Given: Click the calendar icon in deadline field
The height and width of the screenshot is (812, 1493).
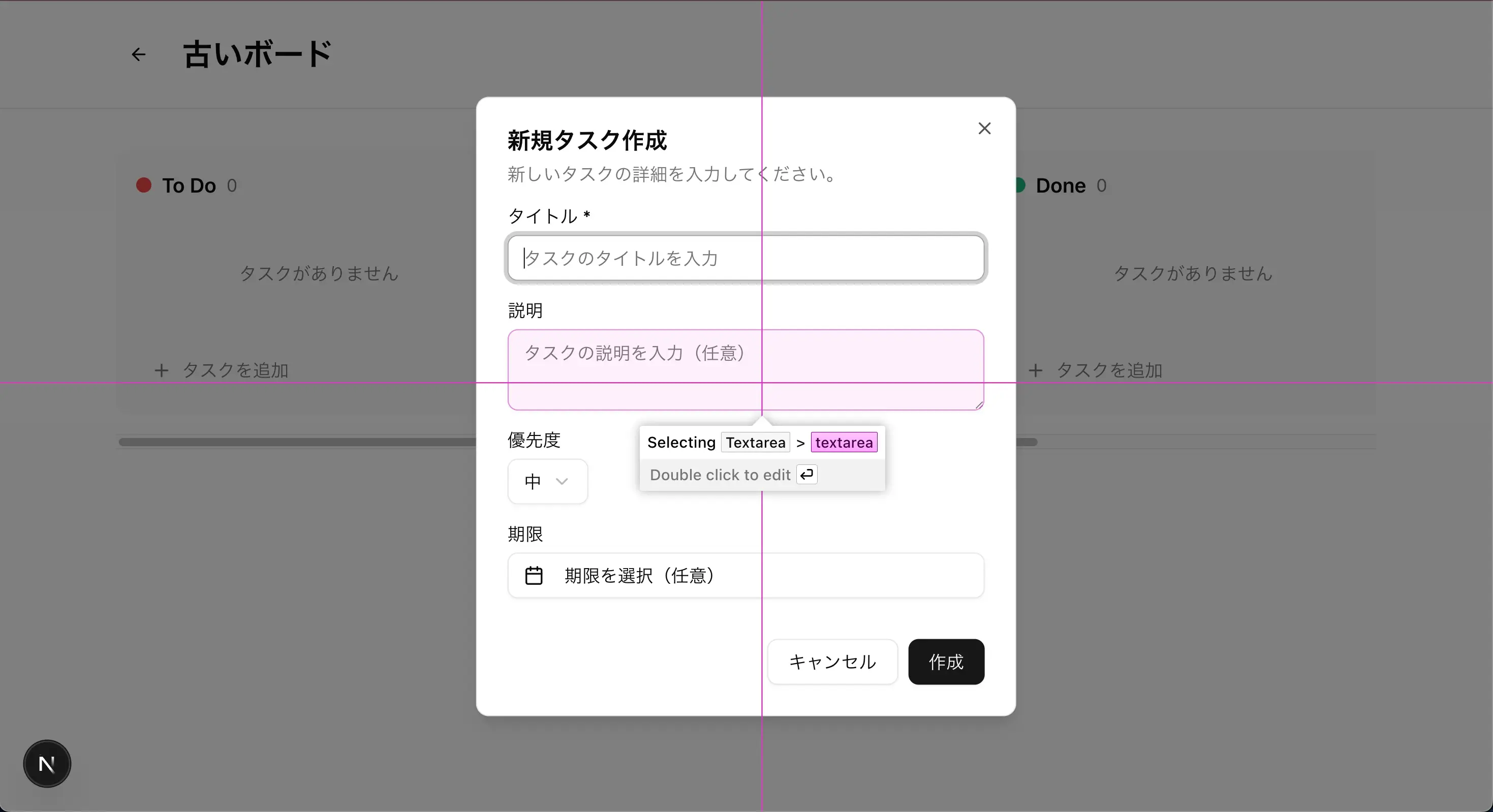Looking at the screenshot, I should [x=533, y=576].
